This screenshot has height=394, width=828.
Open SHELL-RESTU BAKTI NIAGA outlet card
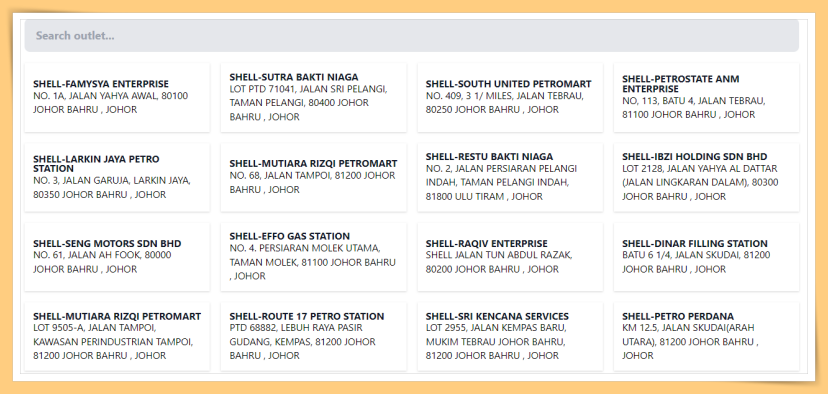click(510, 177)
